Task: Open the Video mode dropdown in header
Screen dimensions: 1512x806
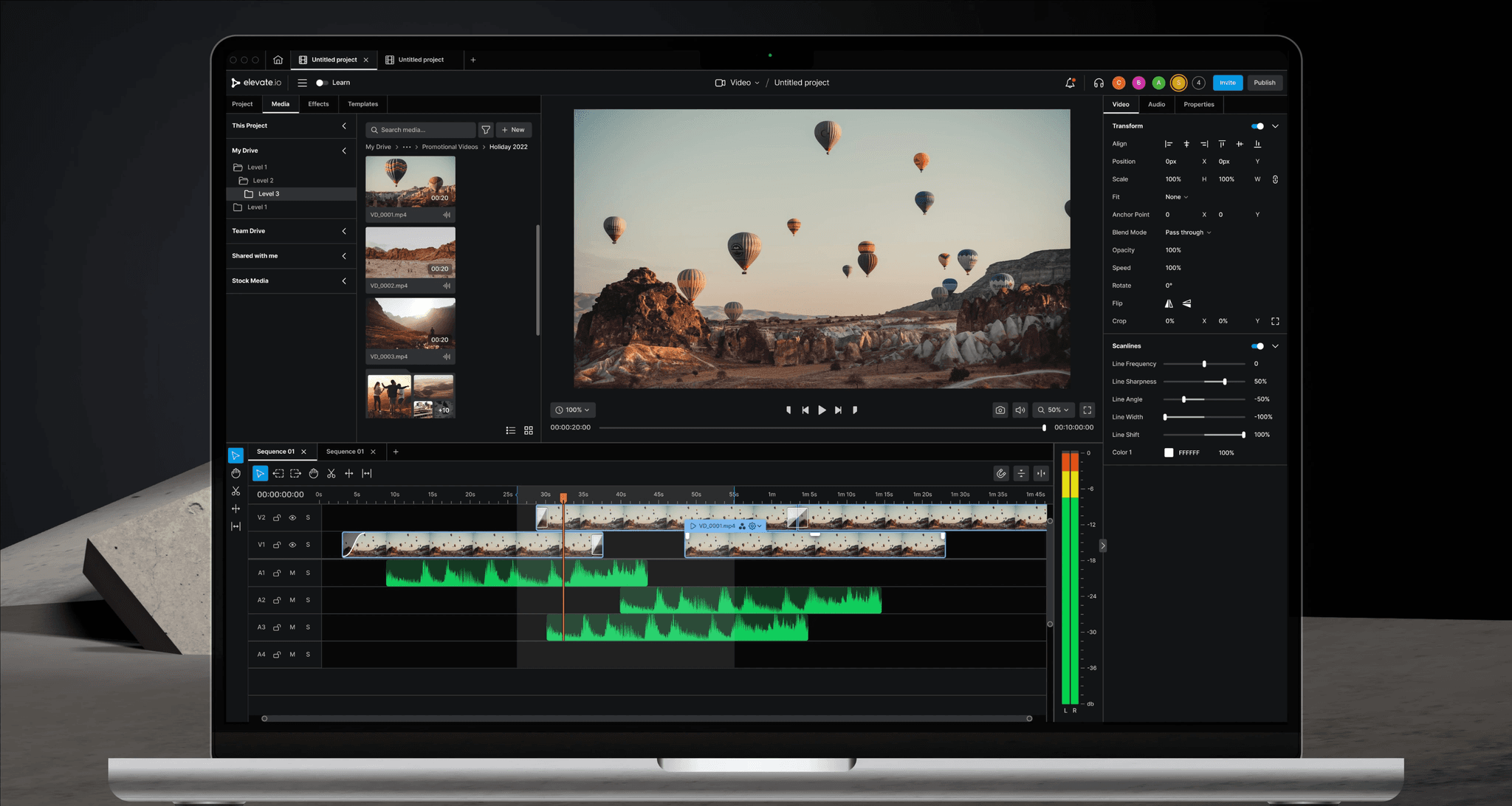Action: click(737, 83)
